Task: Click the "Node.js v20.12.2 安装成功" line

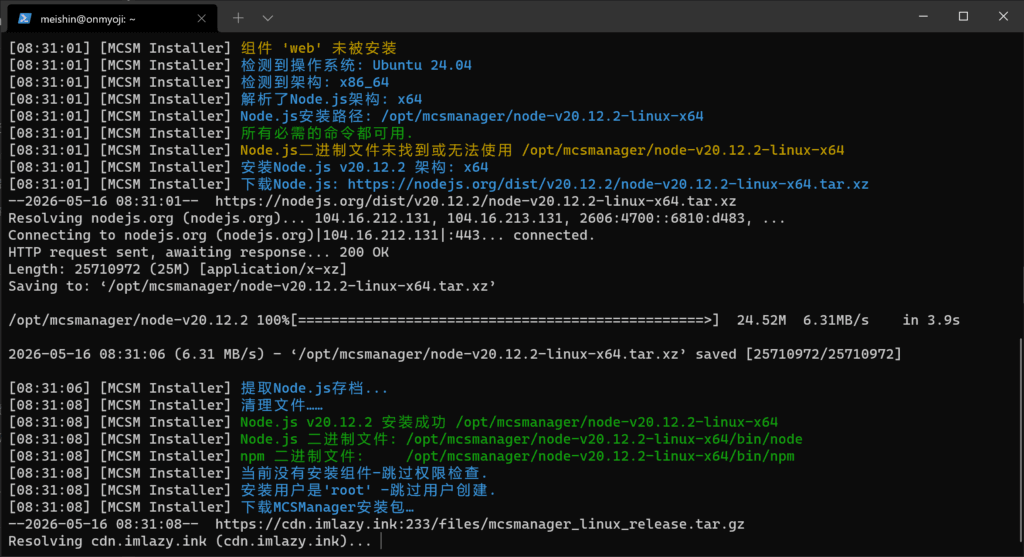Action: coord(509,422)
